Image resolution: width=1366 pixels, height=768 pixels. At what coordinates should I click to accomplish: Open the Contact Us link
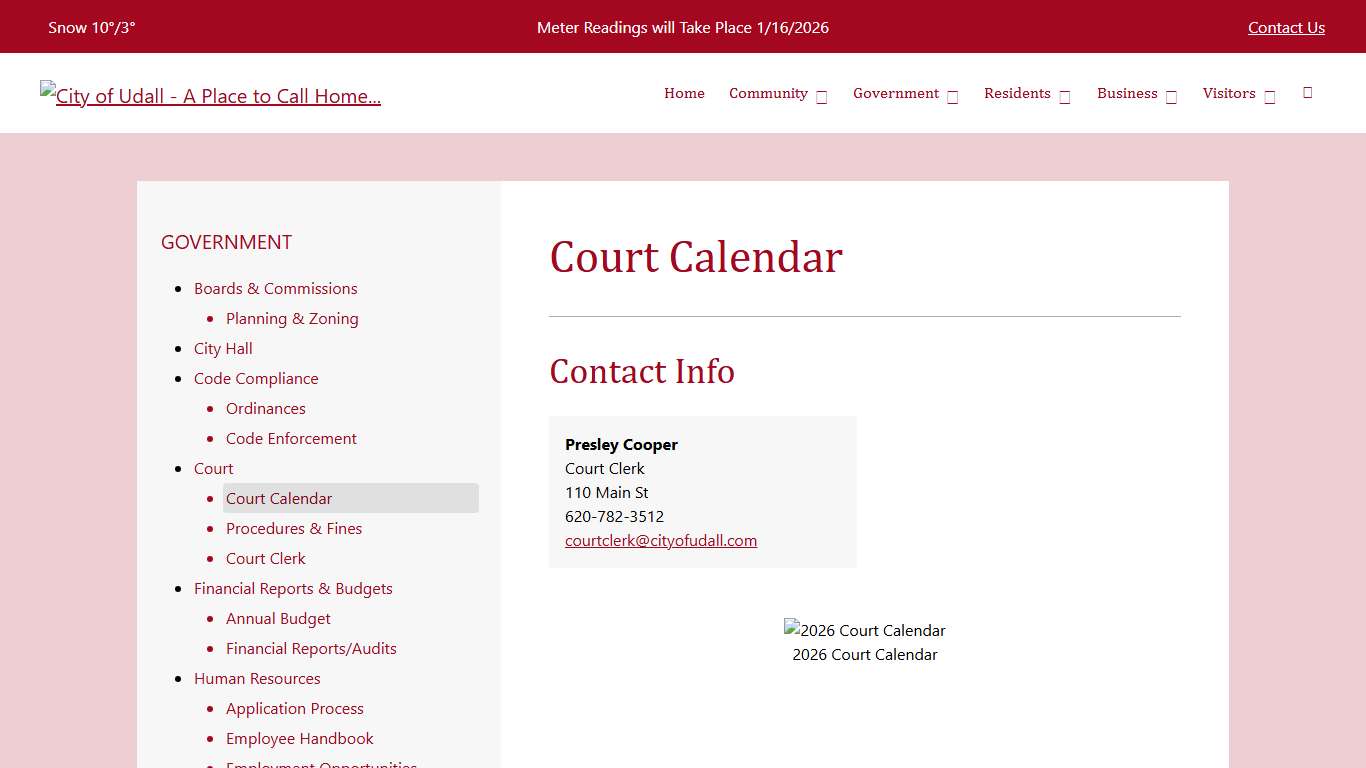(x=1286, y=27)
